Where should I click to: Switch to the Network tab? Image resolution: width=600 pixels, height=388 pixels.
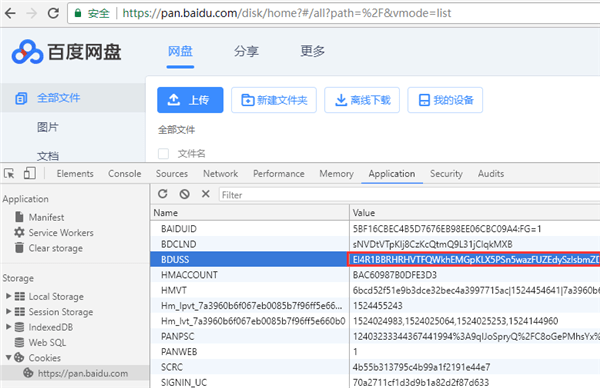click(220, 174)
